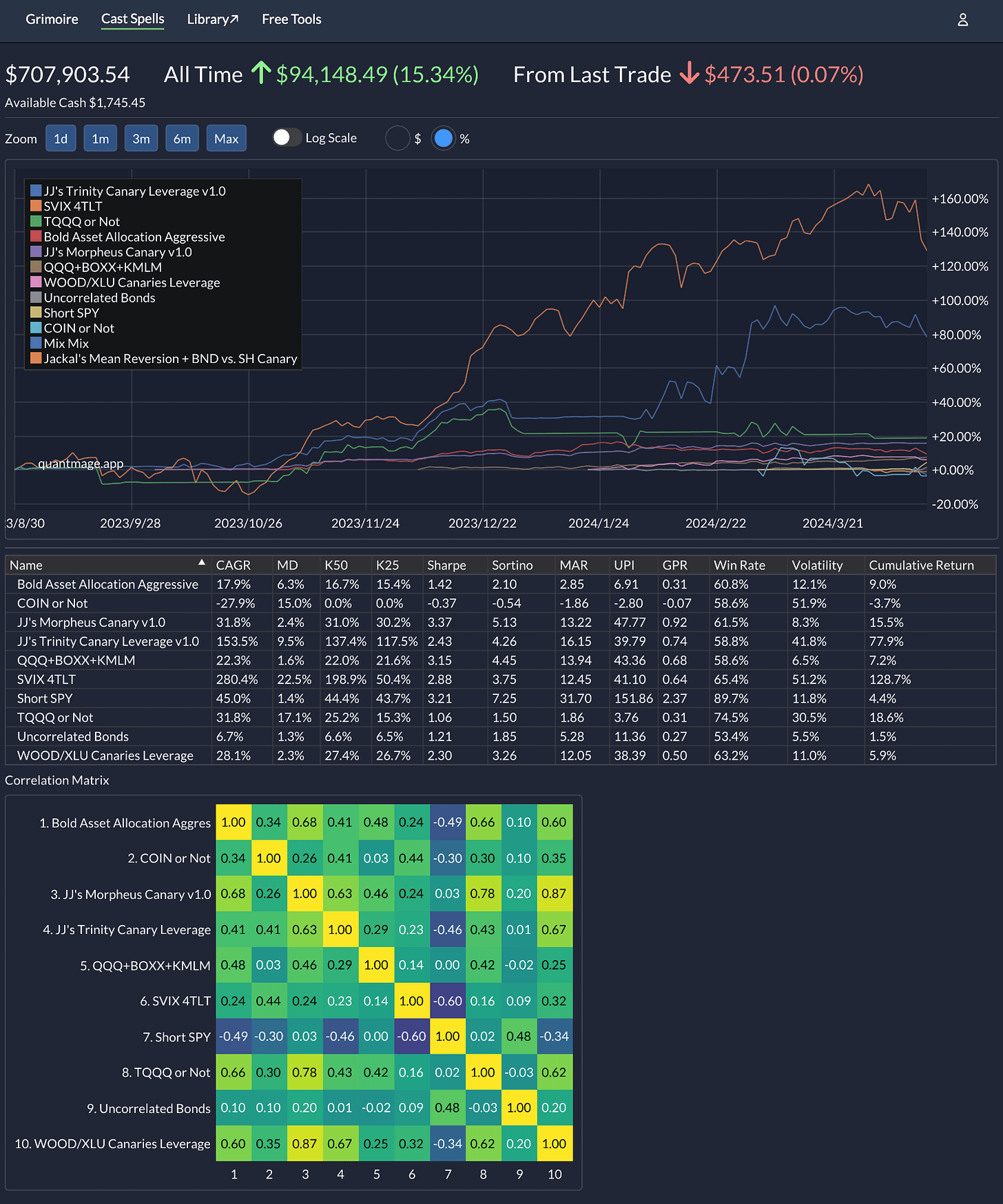Image resolution: width=1003 pixels, height=1204 pixels.
Task: Set chart zoom to 1d
Action: [61, 138]
